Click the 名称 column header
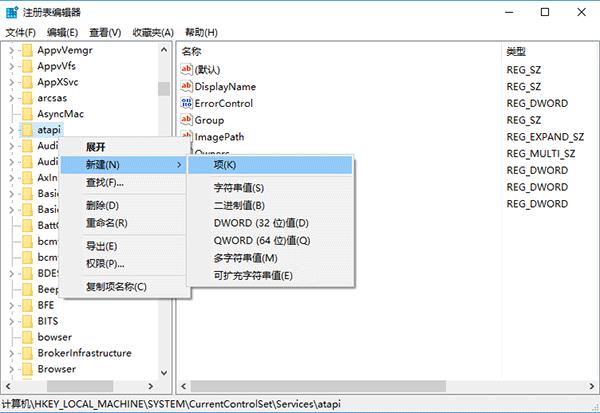This screenshot has height=413, width=600. tap(192, 50)
